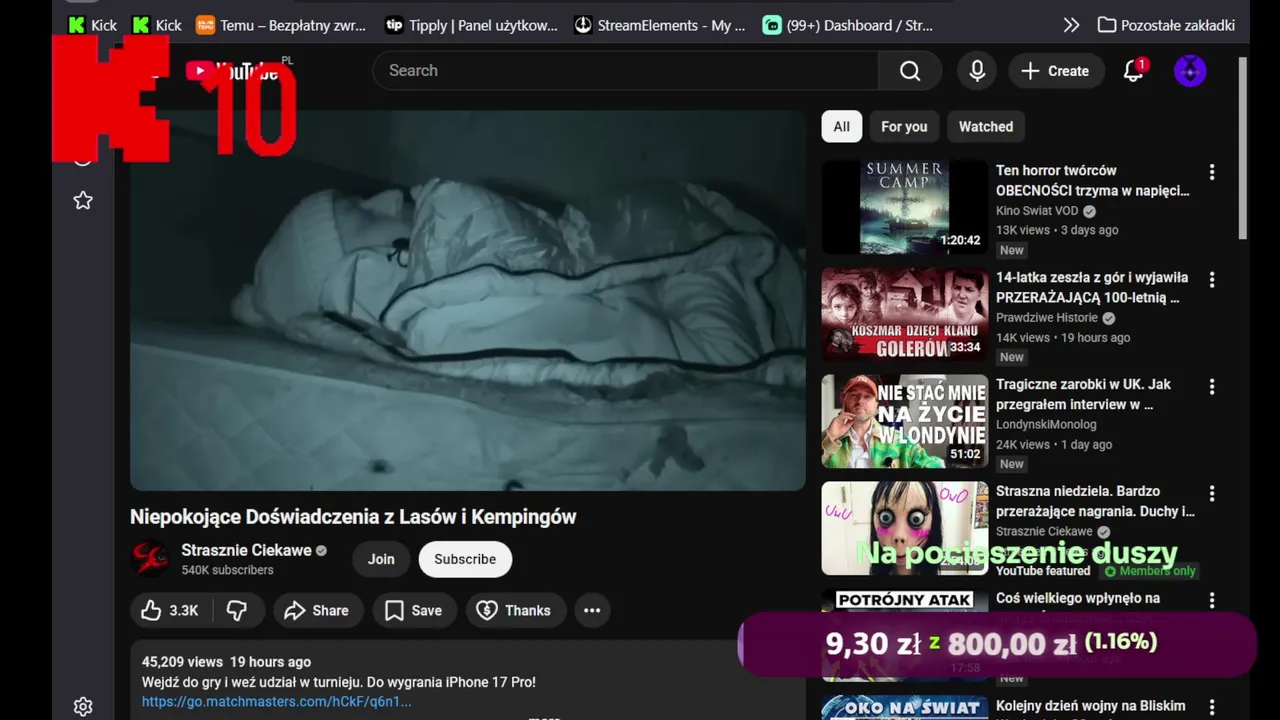The width and height of the screenshot is (1280, 720).
Task: Join the Strasznie Ciekawe channel membership
Action: (381, 559)
